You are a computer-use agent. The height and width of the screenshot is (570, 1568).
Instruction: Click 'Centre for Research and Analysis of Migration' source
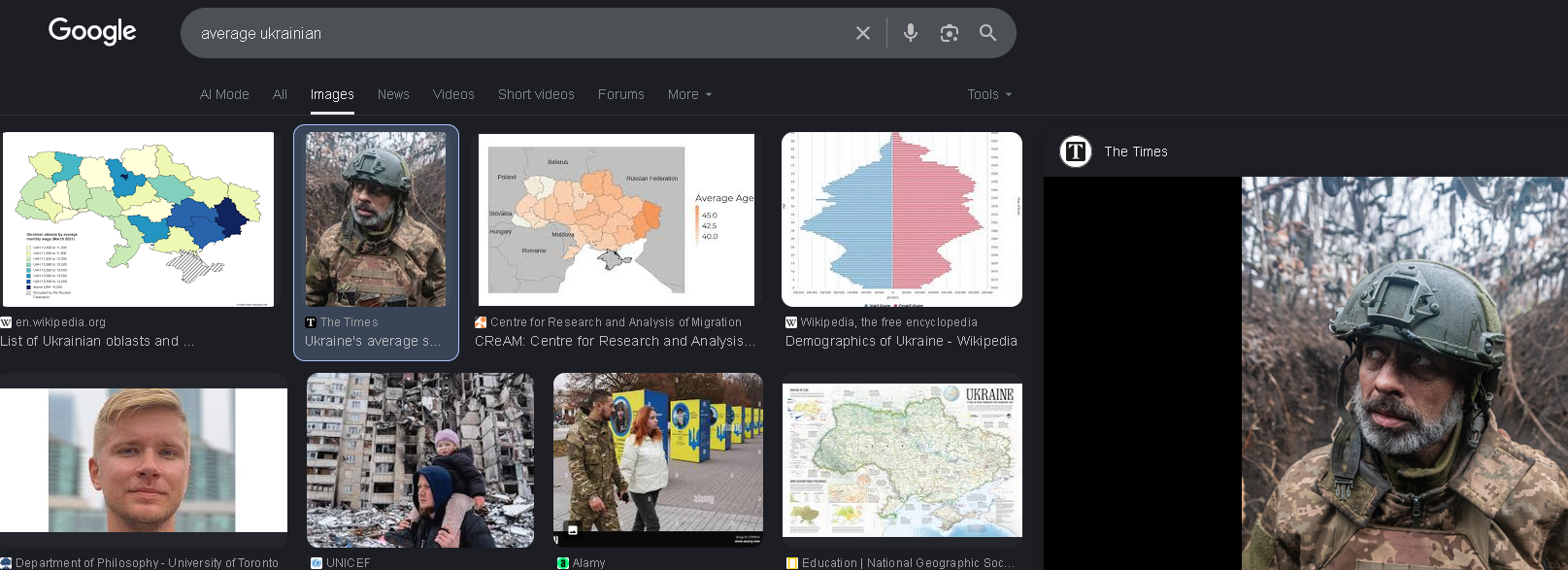coord(616,322)
